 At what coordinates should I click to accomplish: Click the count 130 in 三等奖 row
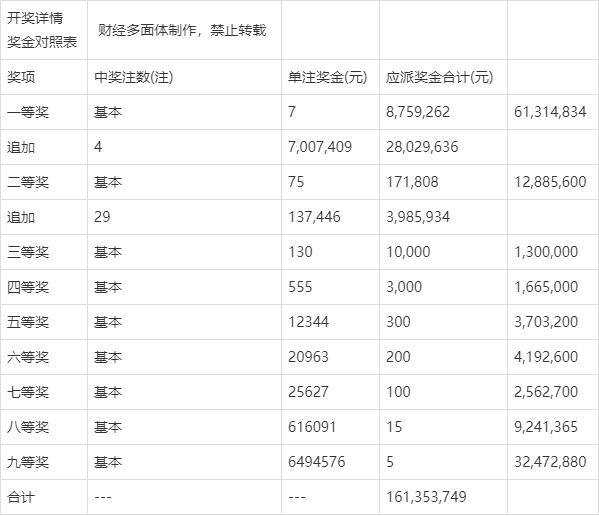click(x=300, y=252)
